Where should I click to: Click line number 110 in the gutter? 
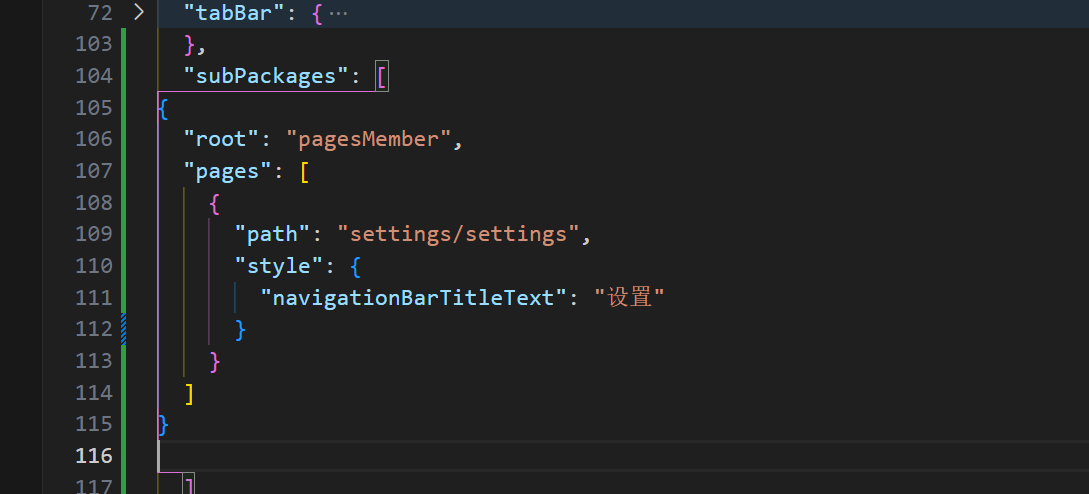tap(94, 266)
